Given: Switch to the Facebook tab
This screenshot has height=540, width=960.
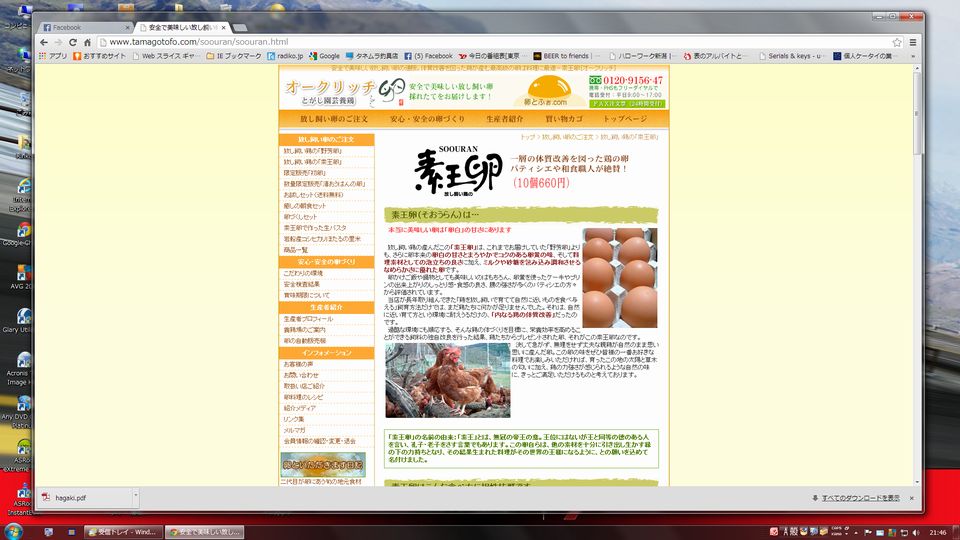Looking at the screenshot, I should tap(83, 28).
